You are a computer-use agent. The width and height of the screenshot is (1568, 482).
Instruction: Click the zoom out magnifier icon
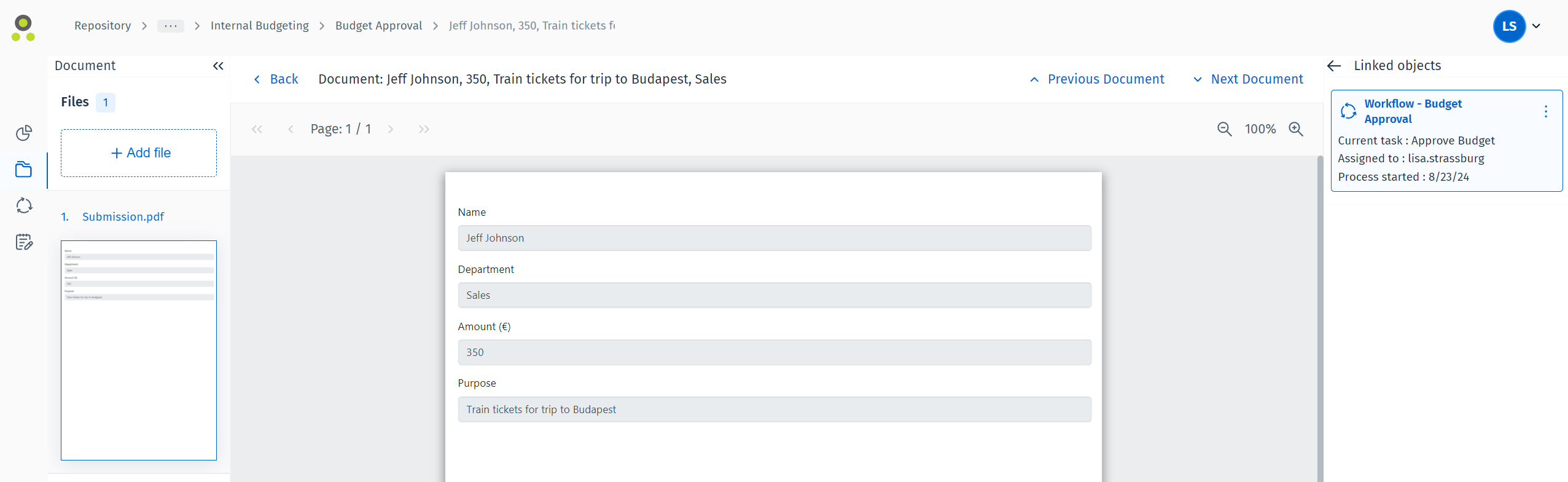(1224, 129)
